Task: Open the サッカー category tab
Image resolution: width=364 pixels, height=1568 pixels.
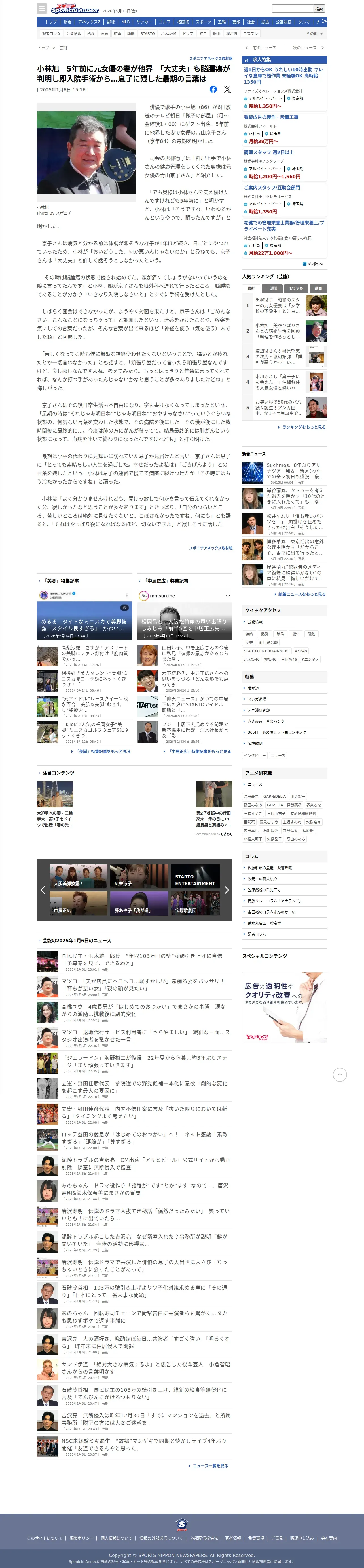Action: 144,22
